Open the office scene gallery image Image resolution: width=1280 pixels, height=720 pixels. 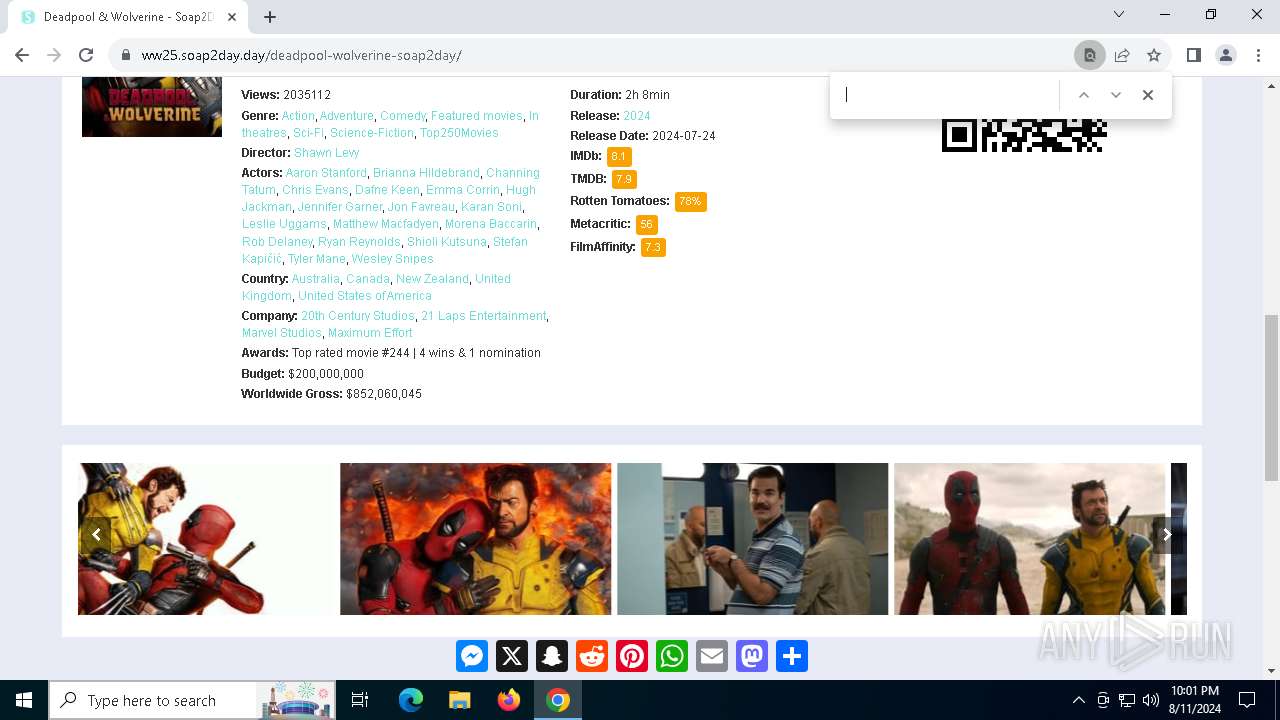point(752,539)
